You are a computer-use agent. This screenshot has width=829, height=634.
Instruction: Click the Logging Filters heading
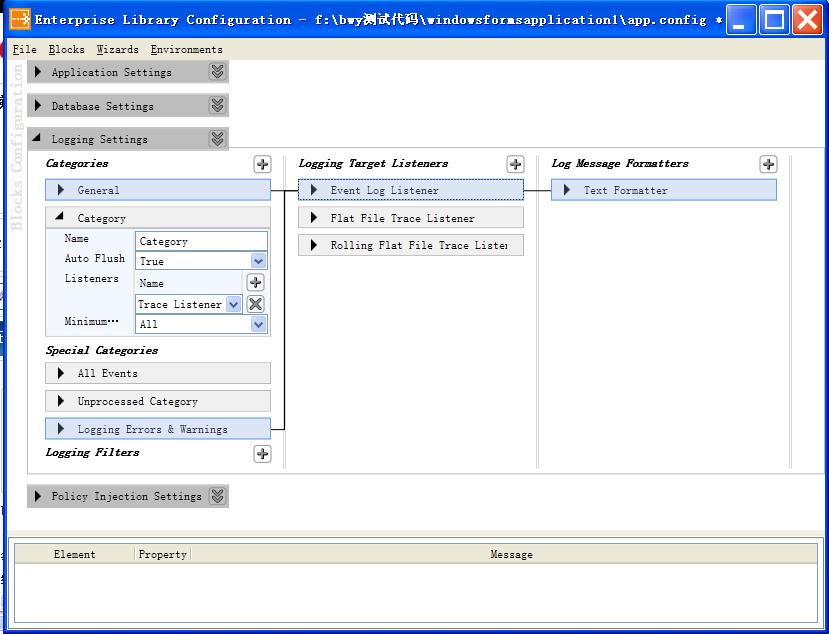click(93, 452)
